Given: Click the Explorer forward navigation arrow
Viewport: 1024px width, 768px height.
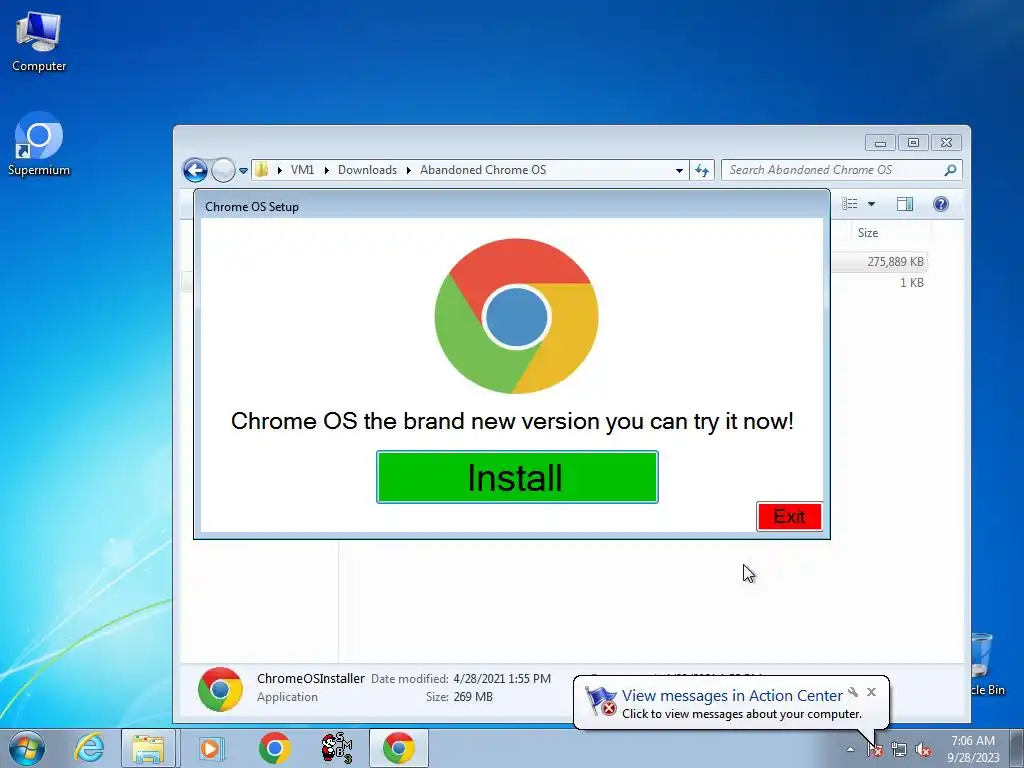Looking at the screenshot, I should 223,170.
